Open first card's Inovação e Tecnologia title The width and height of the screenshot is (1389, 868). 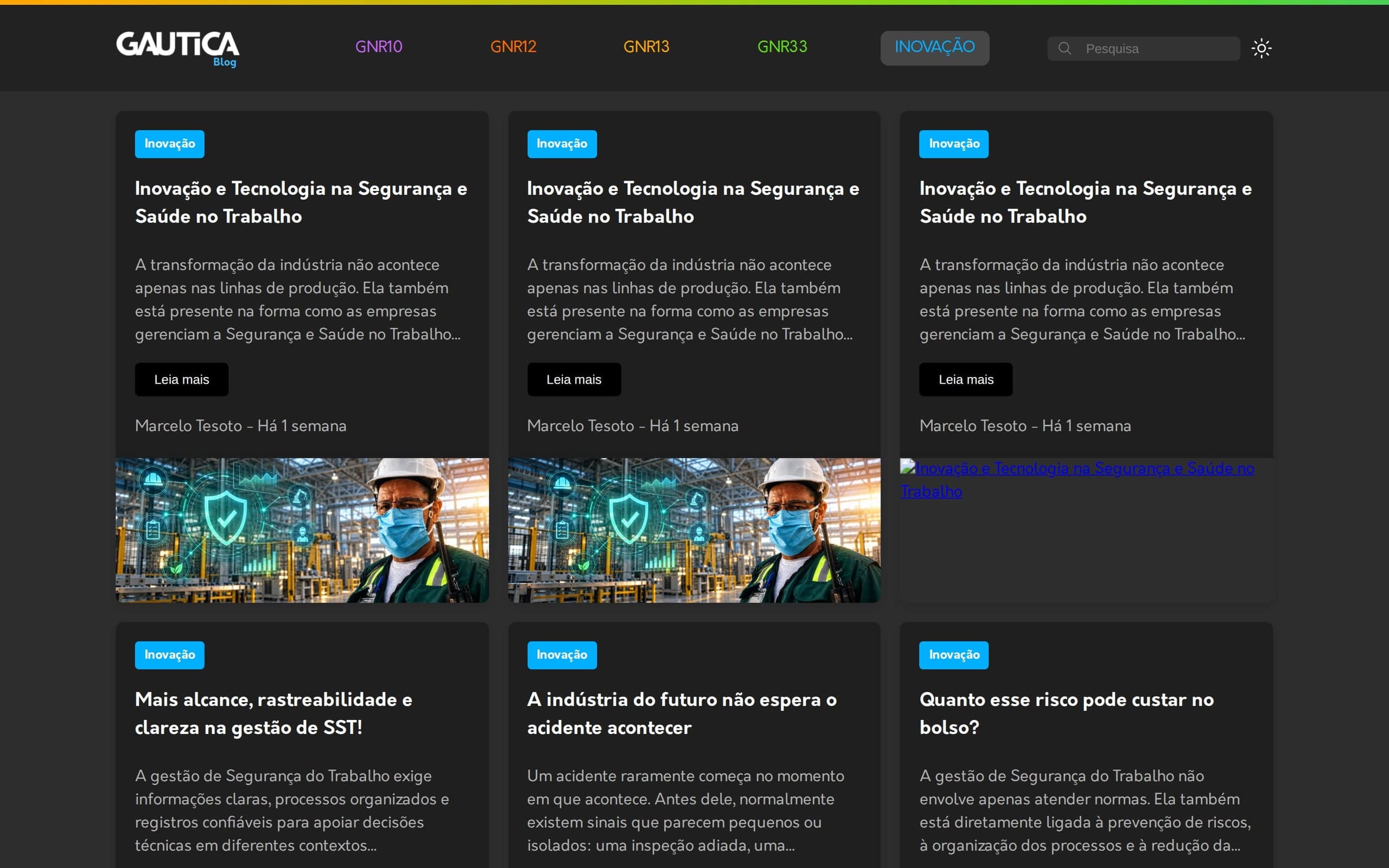pyautogui.click(x=301, y=202)
